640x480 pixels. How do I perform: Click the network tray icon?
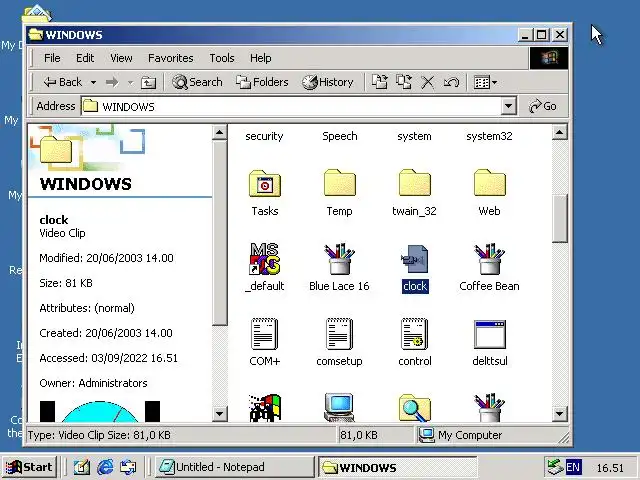(555, 467)
